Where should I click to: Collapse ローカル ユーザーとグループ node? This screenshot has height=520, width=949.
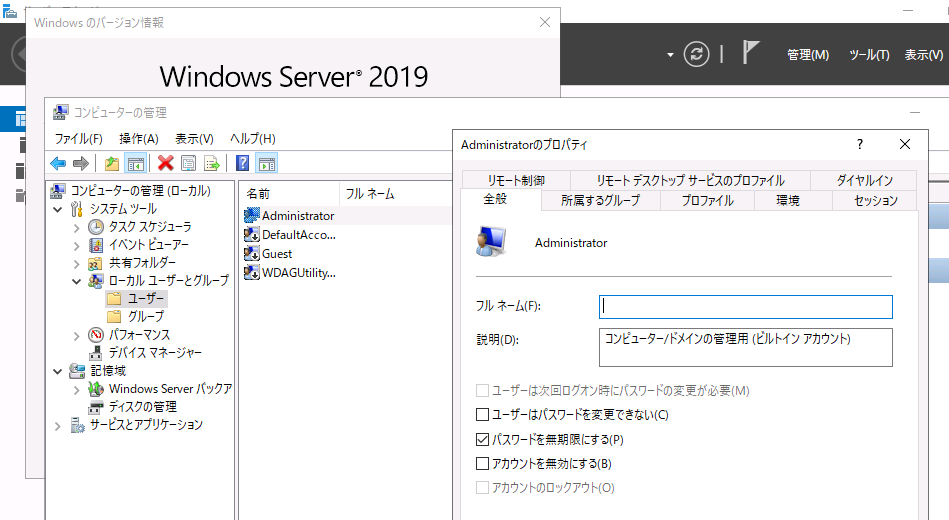[76, 281]
